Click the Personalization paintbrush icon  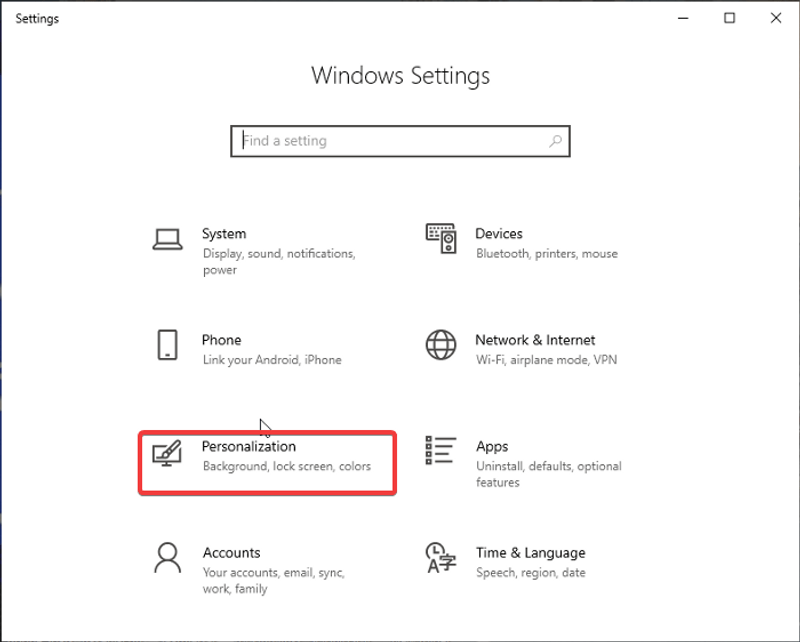point(167,453)
